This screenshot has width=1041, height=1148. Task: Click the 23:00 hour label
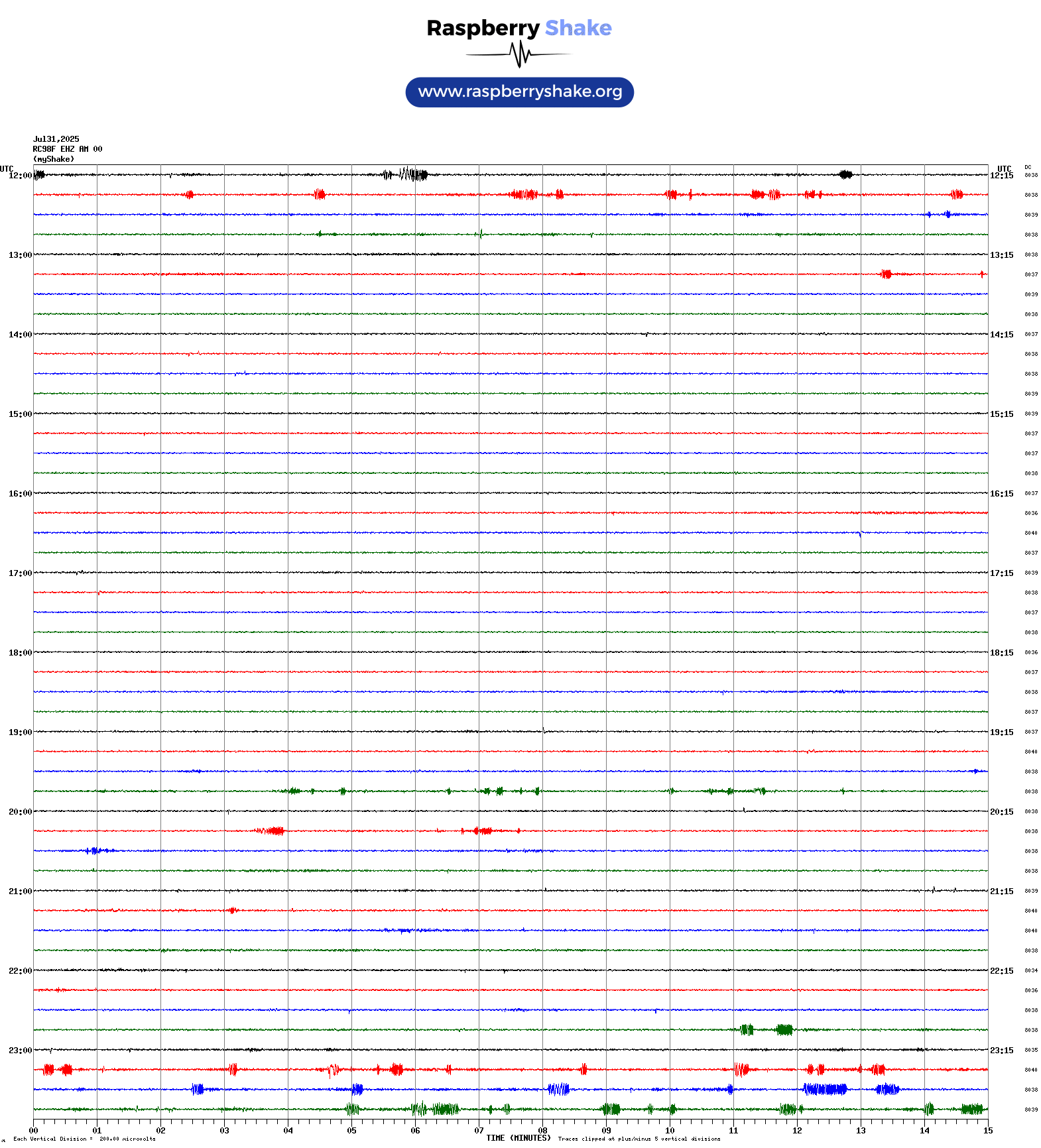(x=20, y=1051)
